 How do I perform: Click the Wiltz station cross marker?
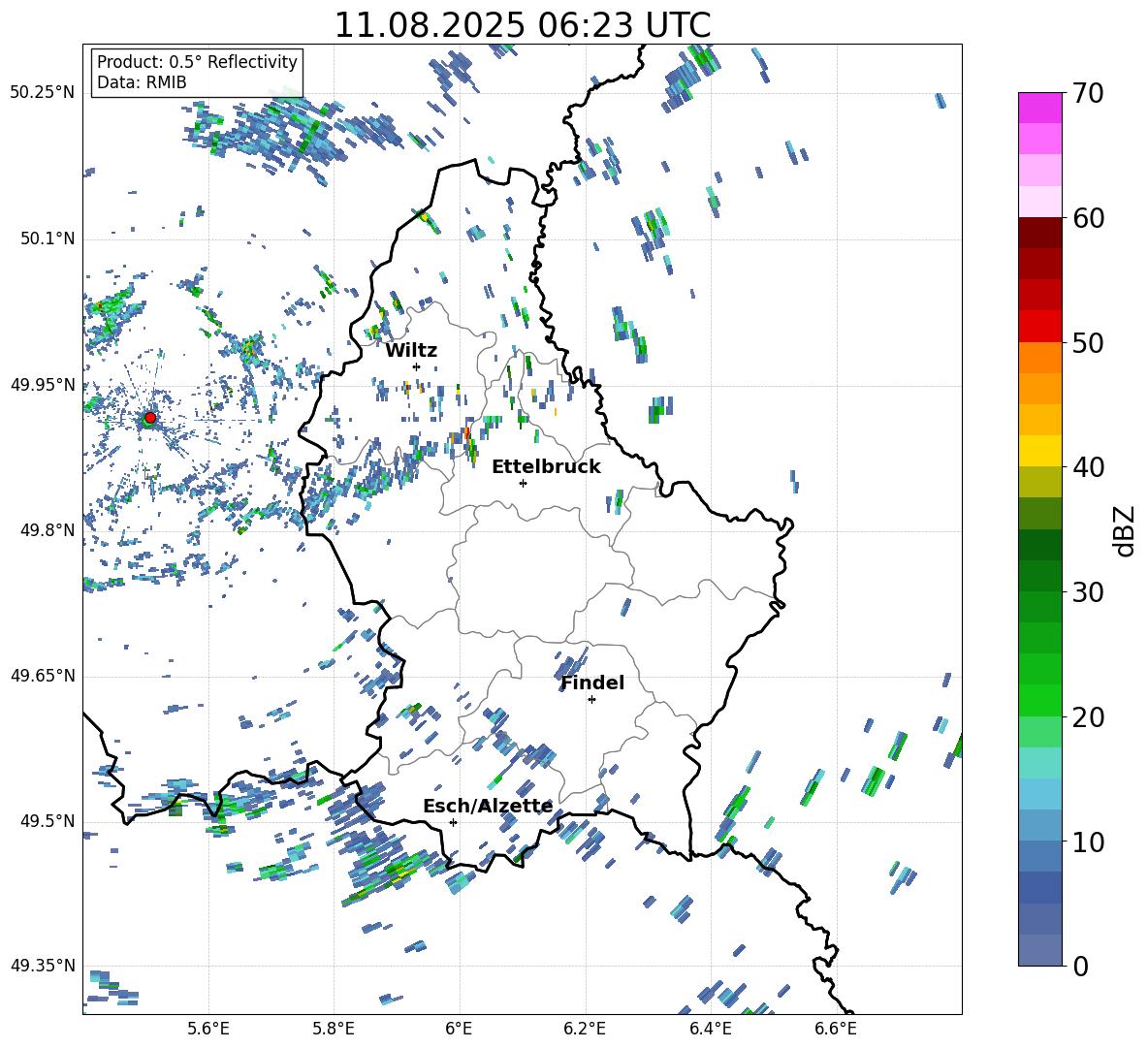click(416, 366)
